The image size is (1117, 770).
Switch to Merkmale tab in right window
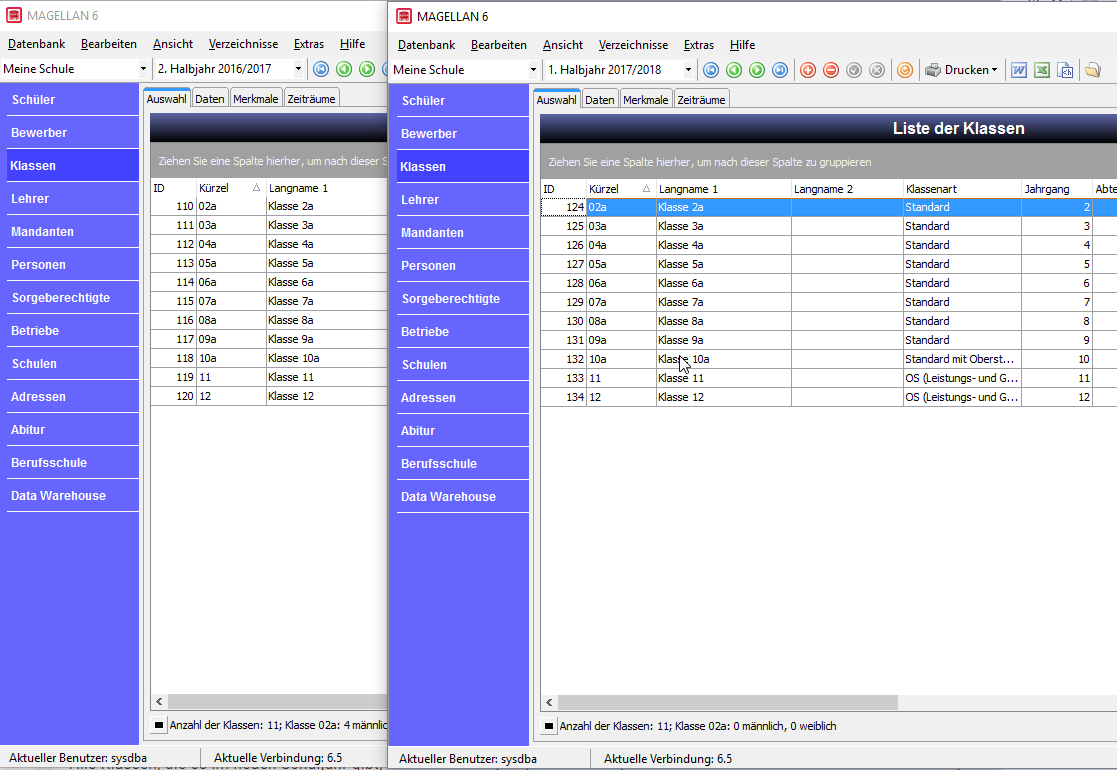click(645, 100)
